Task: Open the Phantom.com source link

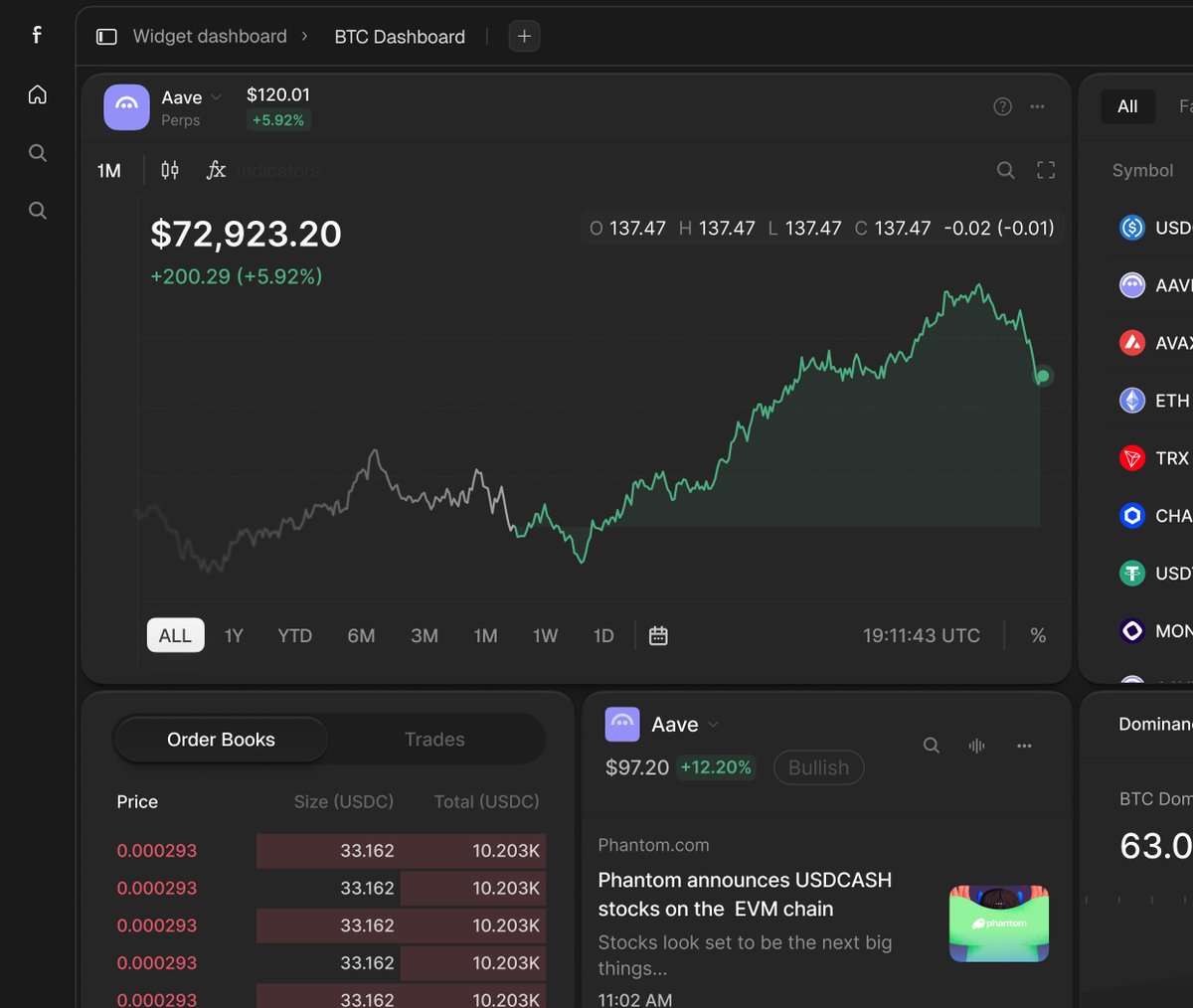Action: click(653, 845)
